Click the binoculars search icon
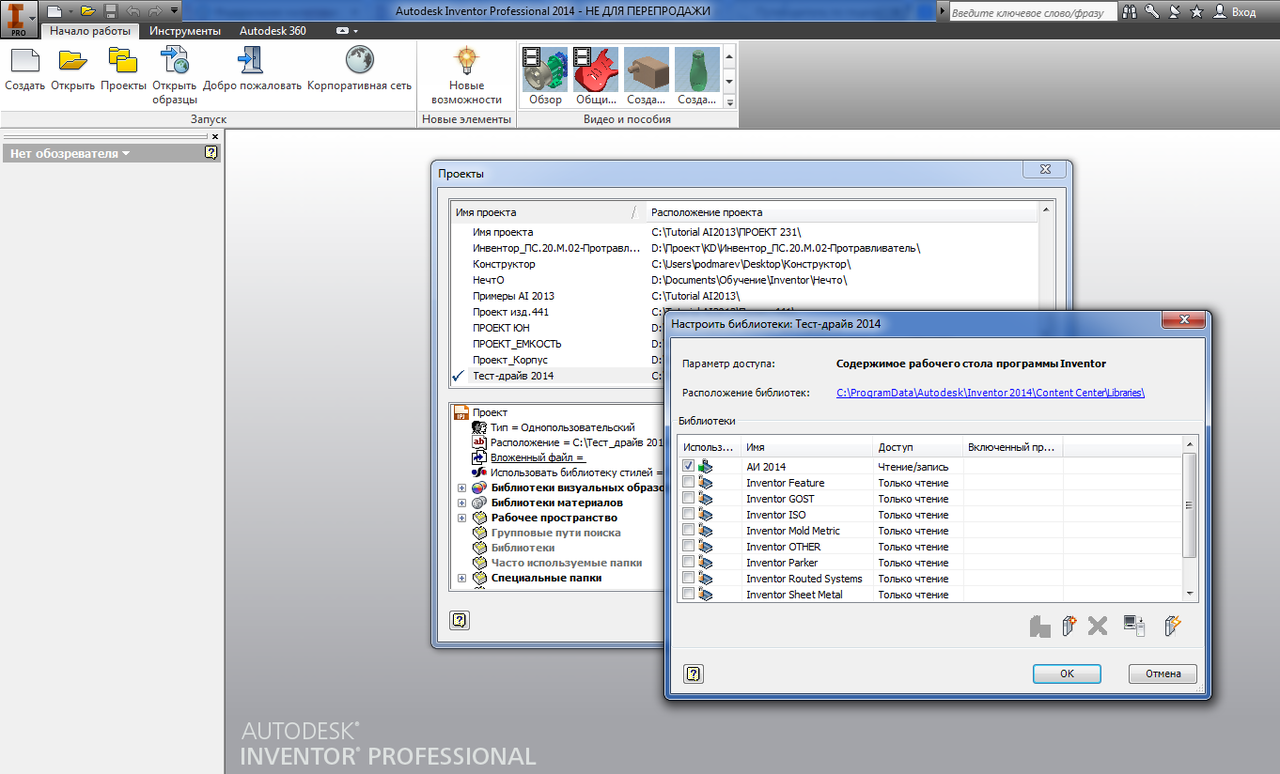 click(1130, 12)
